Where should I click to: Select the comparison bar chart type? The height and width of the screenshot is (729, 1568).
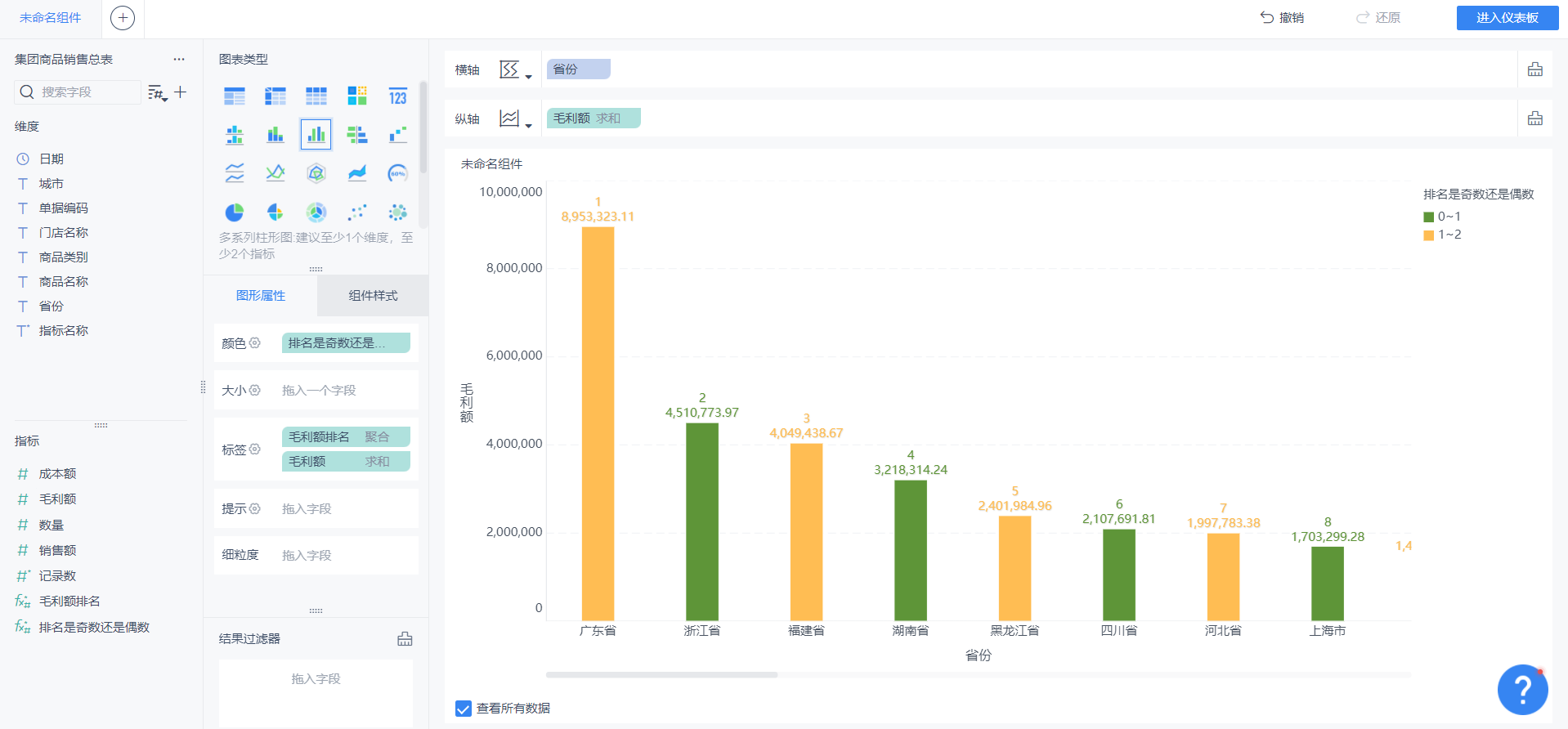[357, 135]
